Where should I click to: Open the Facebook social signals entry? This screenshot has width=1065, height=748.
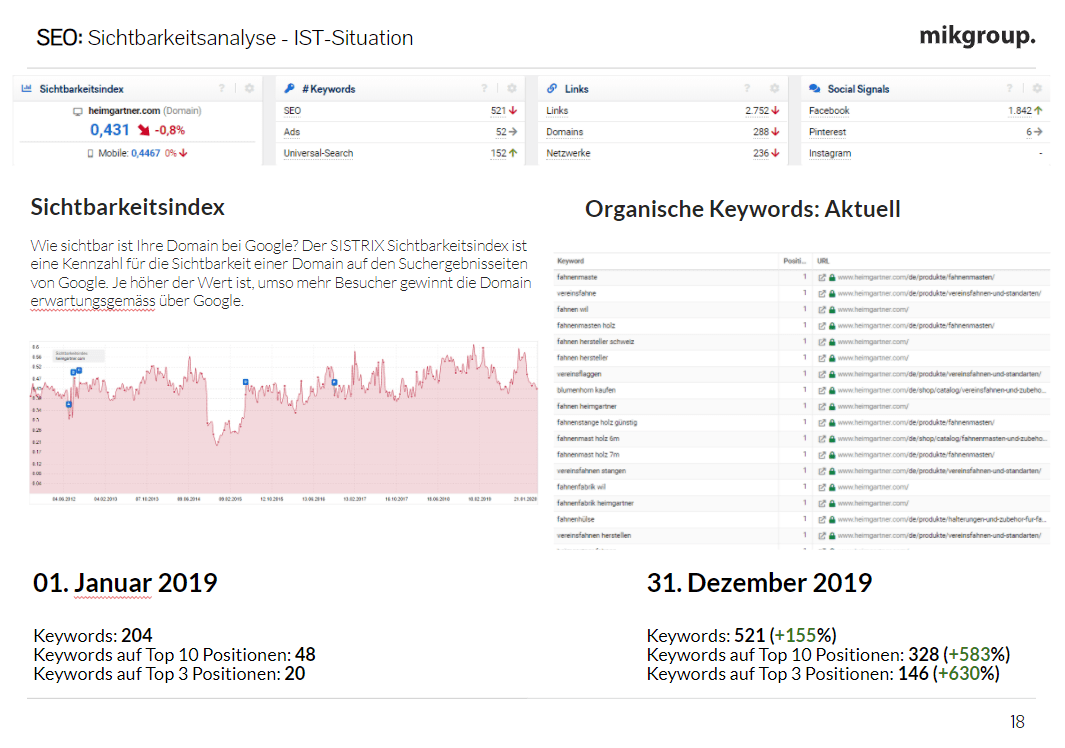point(829,111)
